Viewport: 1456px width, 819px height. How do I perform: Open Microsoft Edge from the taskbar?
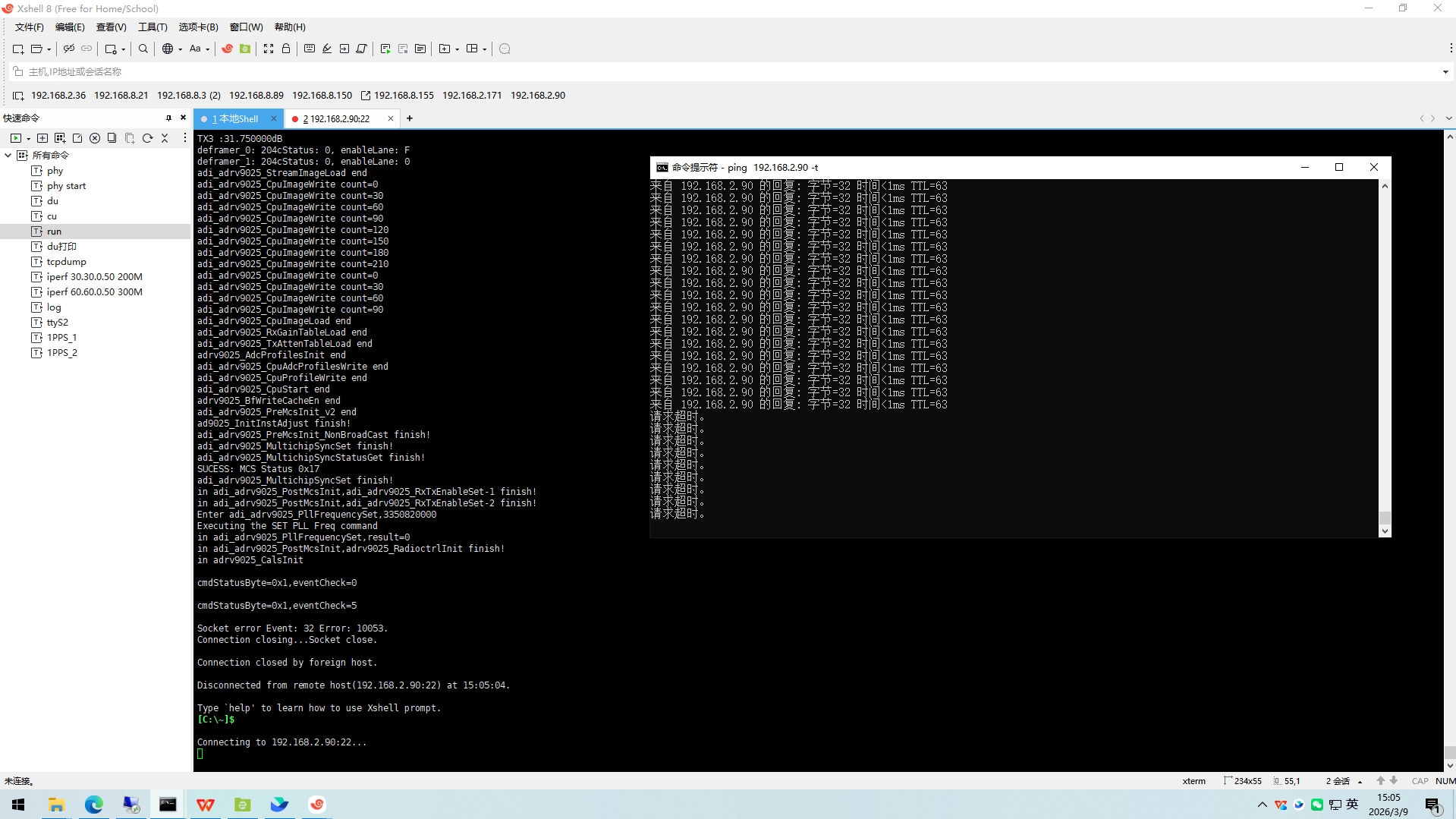94,805
